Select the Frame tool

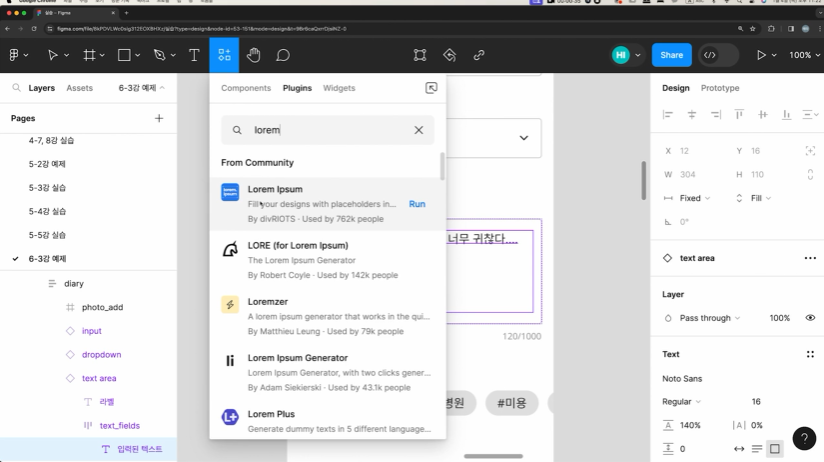coord(90,55)
